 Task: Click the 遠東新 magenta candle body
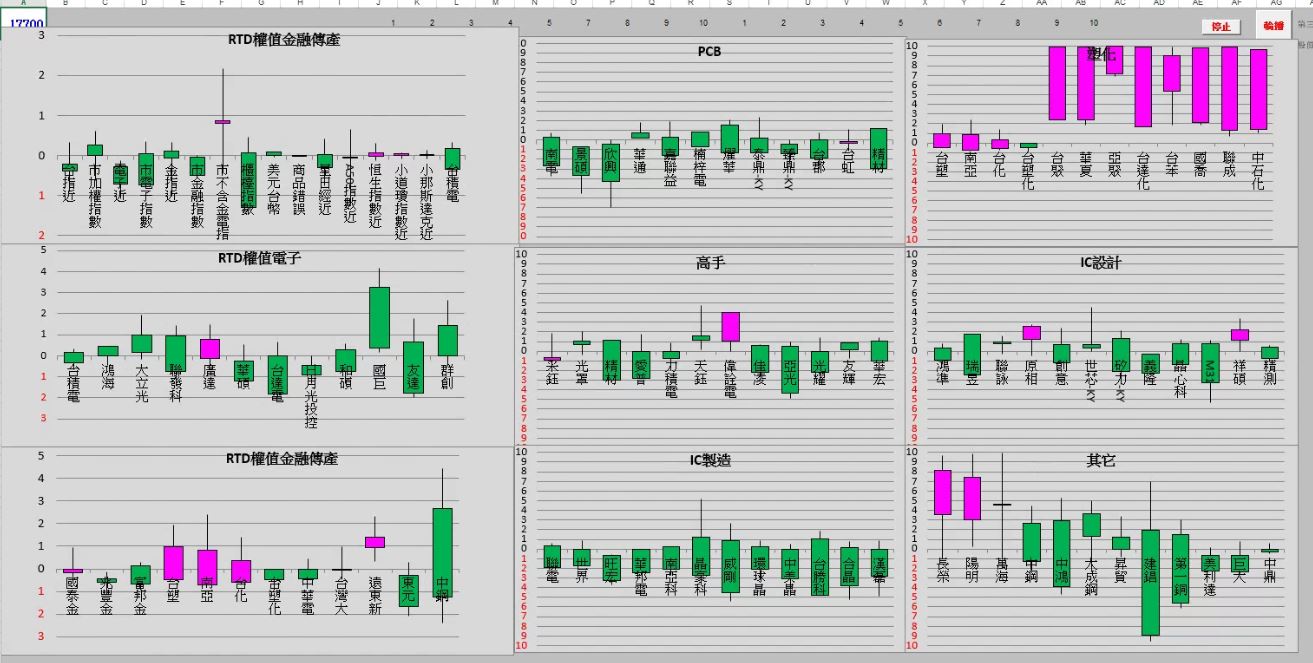pos(375,542)
